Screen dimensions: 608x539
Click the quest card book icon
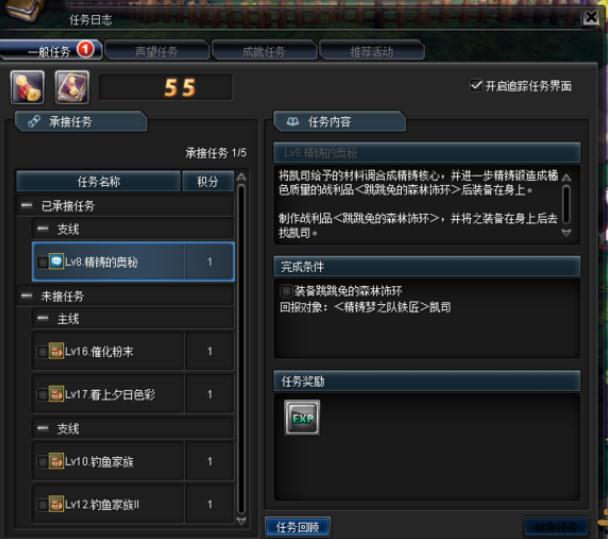pos(72,87)
